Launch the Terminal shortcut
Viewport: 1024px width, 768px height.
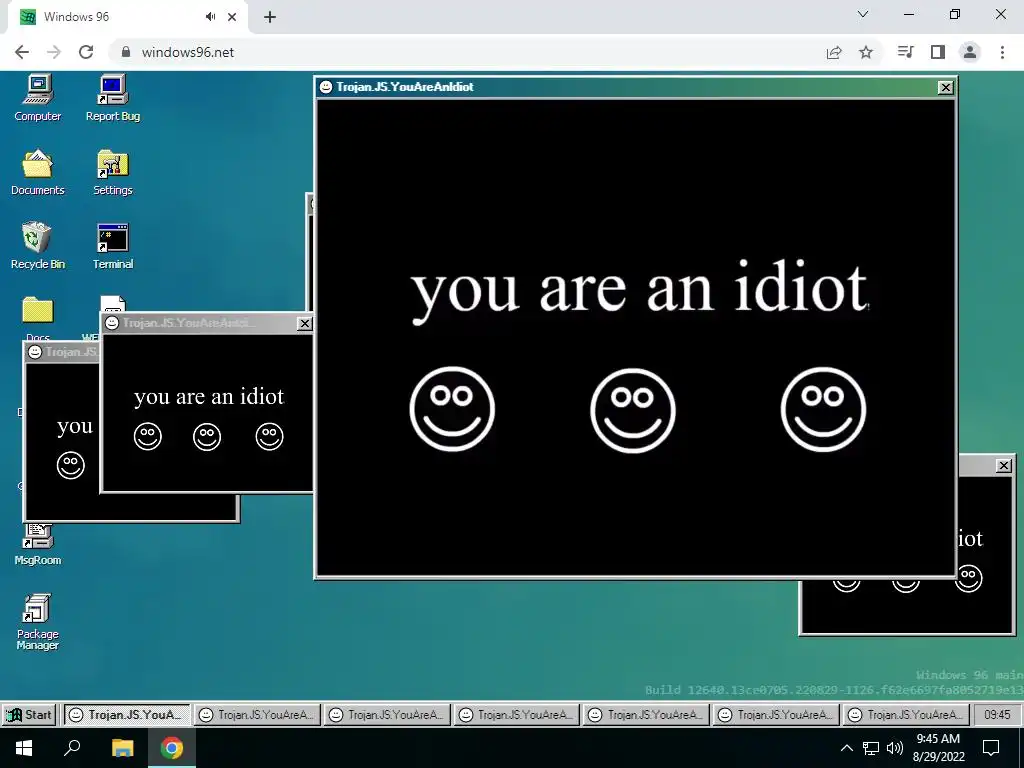112,246
